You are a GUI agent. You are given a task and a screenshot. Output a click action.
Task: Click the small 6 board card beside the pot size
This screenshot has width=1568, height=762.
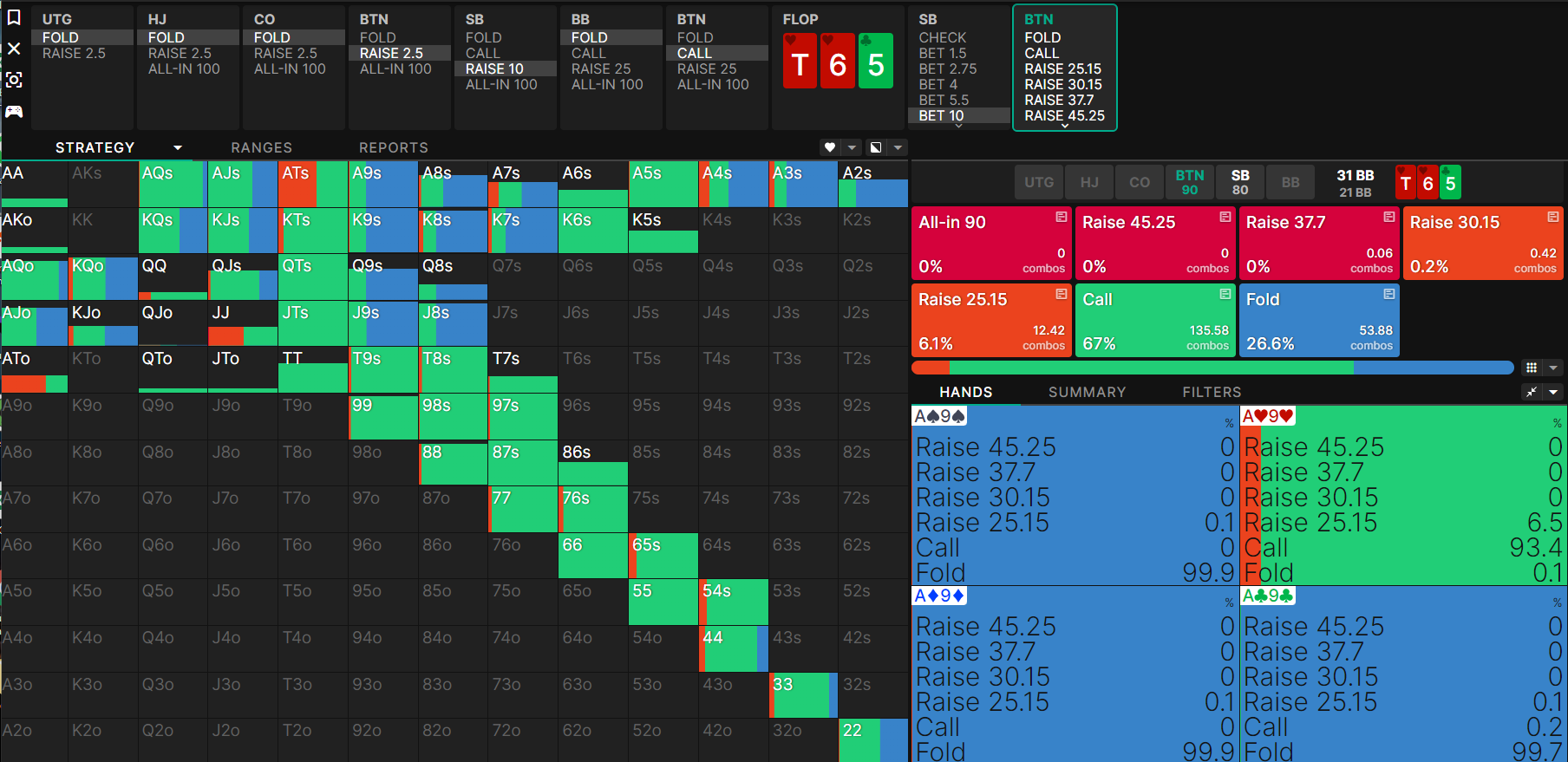pos(1428,183)
